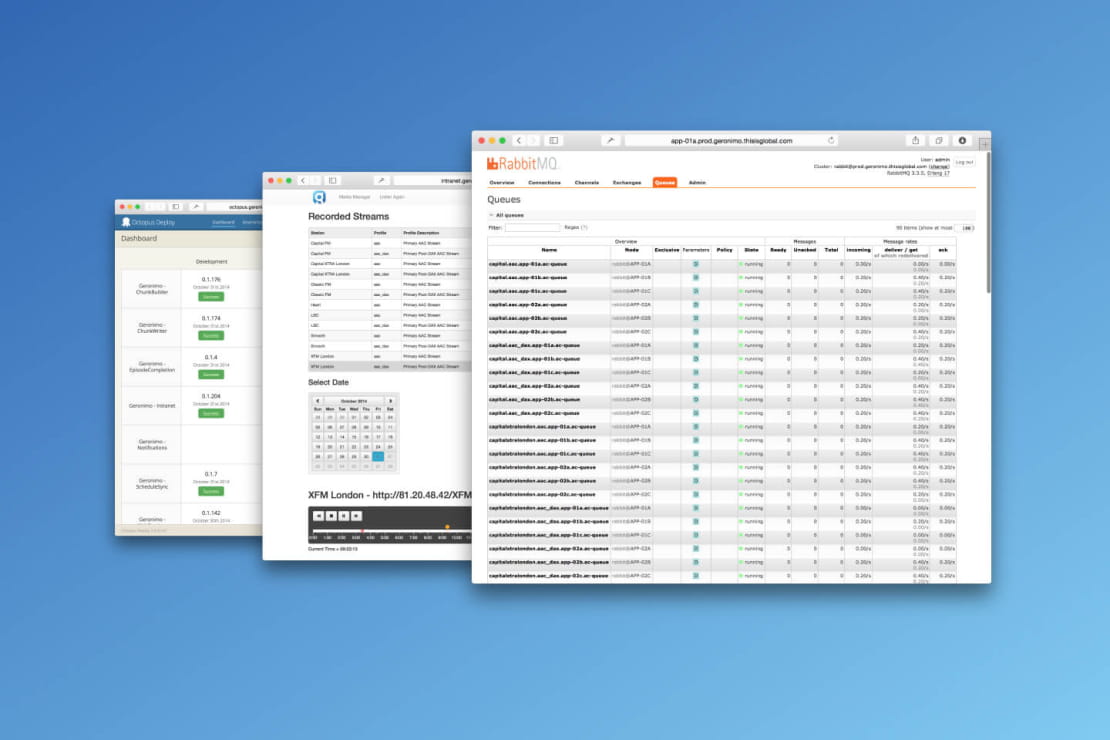This screenshot has width=1110, height=740.
Task: Open the Dashboard tab in Octopus Deploy
Action: (223, 222)
